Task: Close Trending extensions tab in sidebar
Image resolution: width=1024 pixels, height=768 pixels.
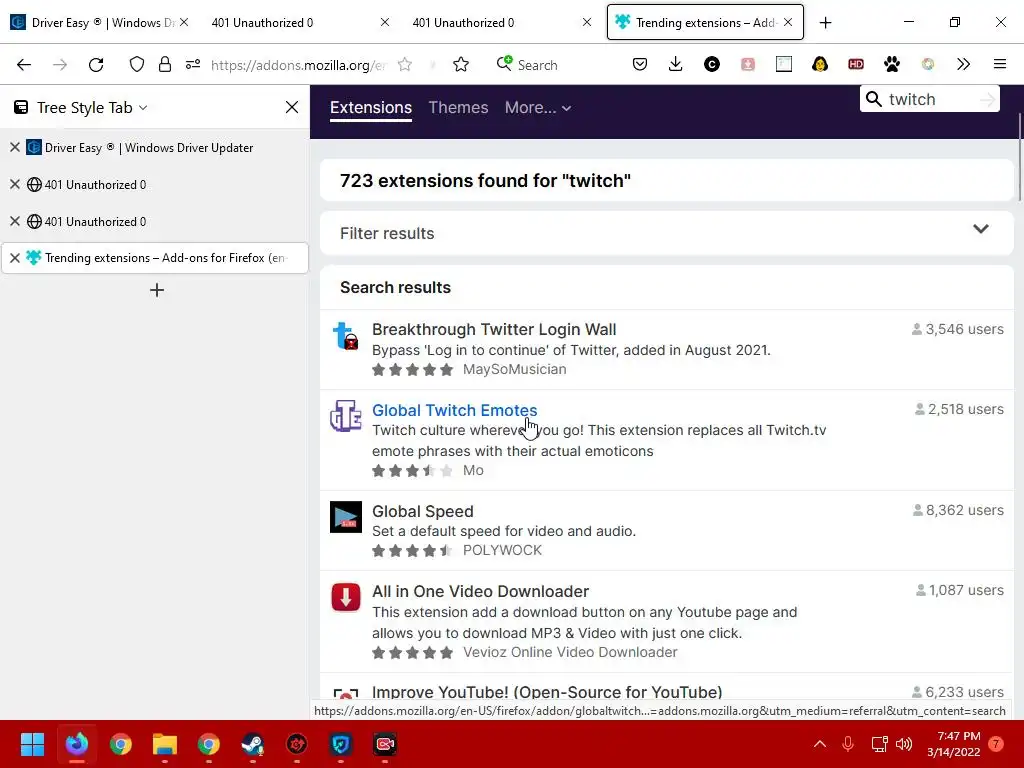Action: (15, 258)
